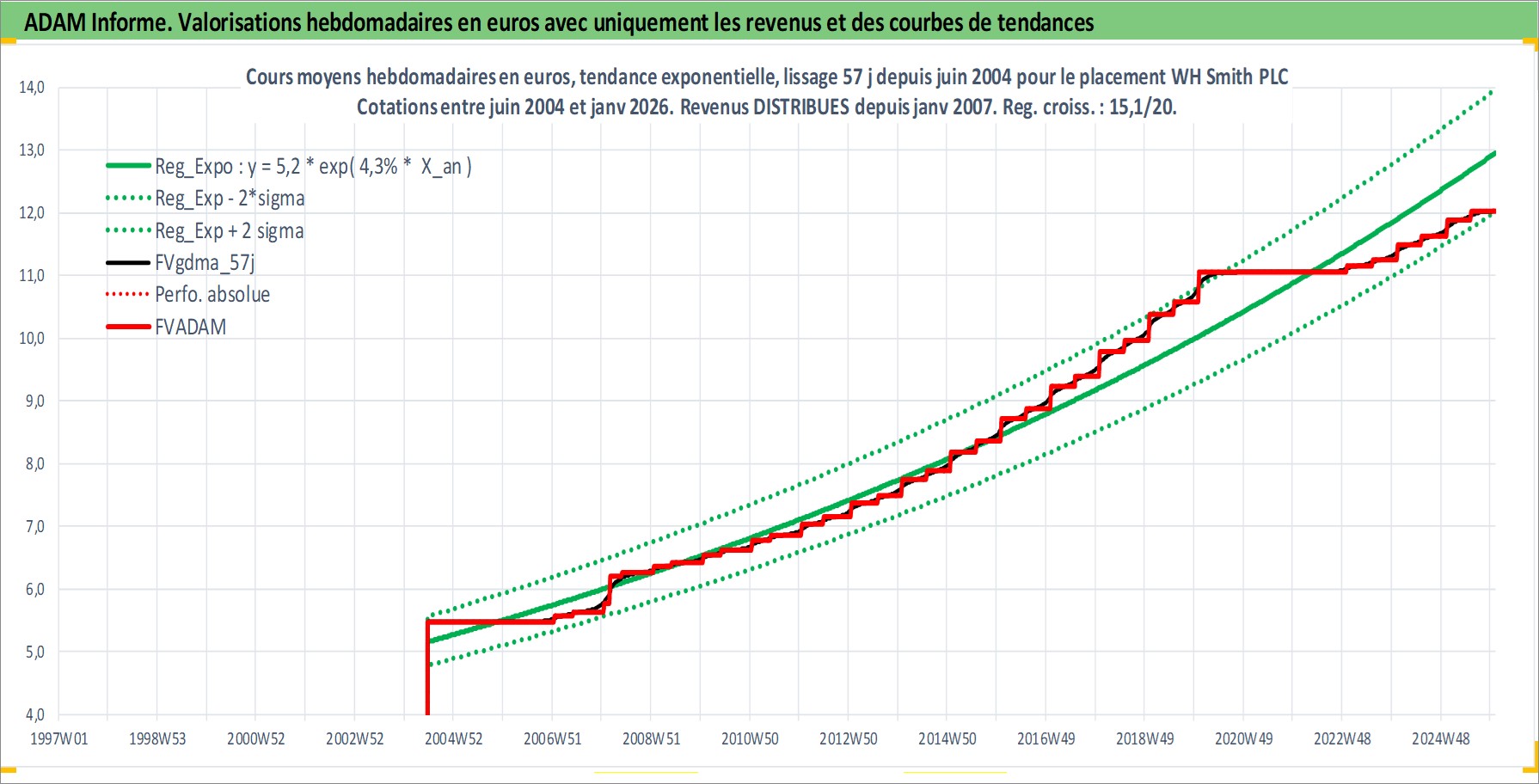
Task: Click the x-axis week label "2000W52"
Action: pyautogui.click(x=256, y=739)
